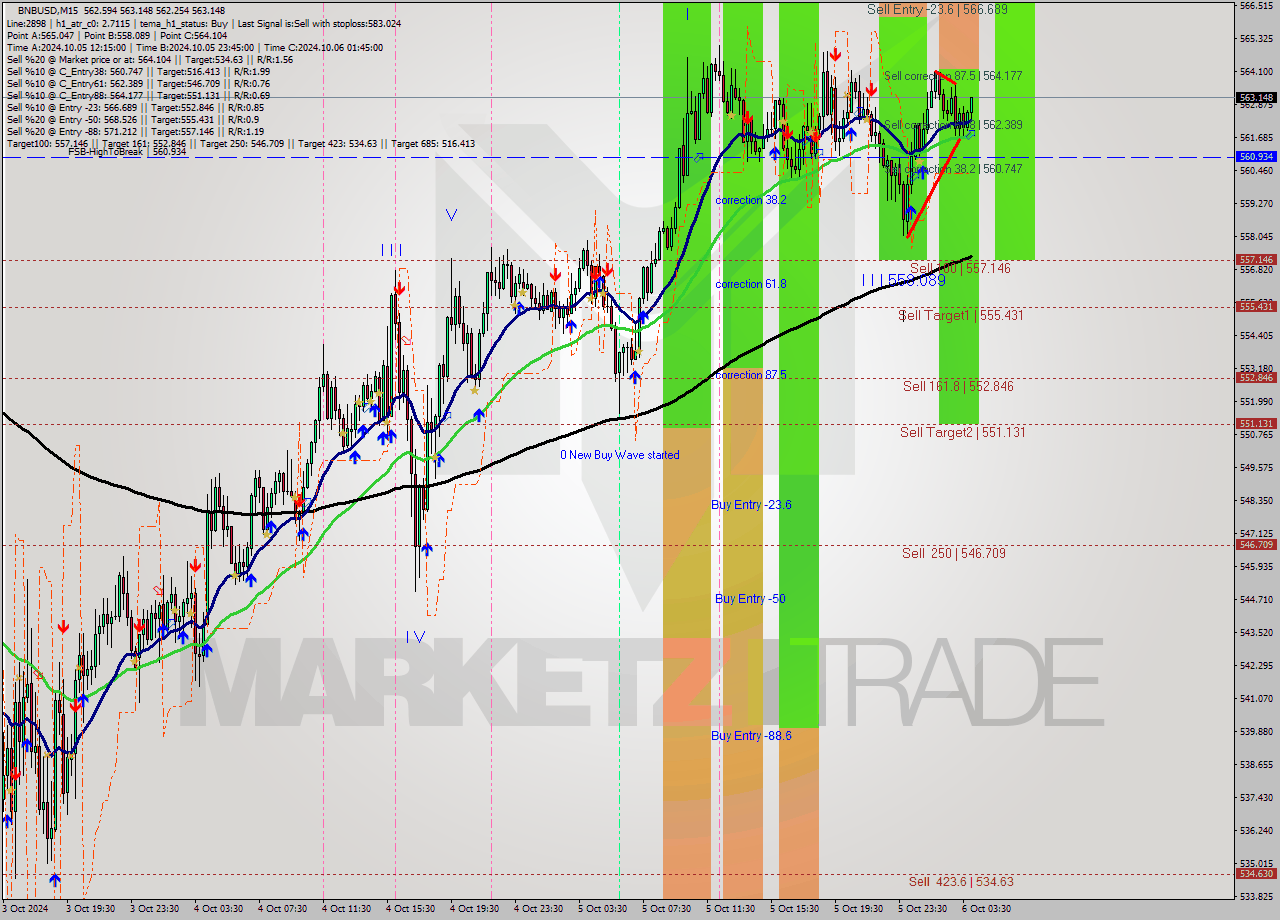Screen dimensions: 1280x920
Task: Click the red 552.846 price tag
Action: pyautogui.click(x=1256, y=378)
